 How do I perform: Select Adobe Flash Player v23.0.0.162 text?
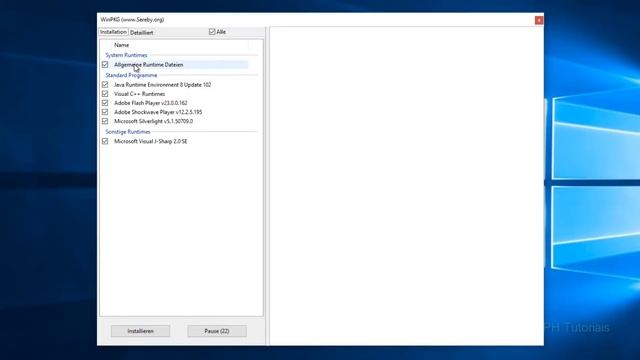click(x=151, y=103)
